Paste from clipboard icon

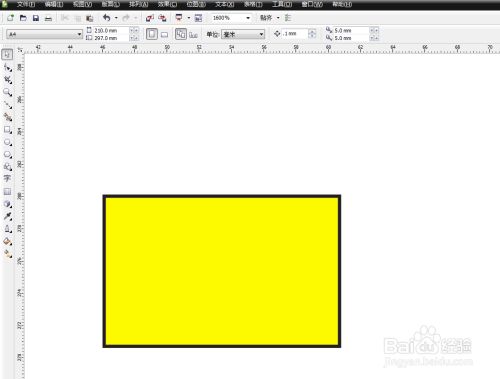click(89, 18)
